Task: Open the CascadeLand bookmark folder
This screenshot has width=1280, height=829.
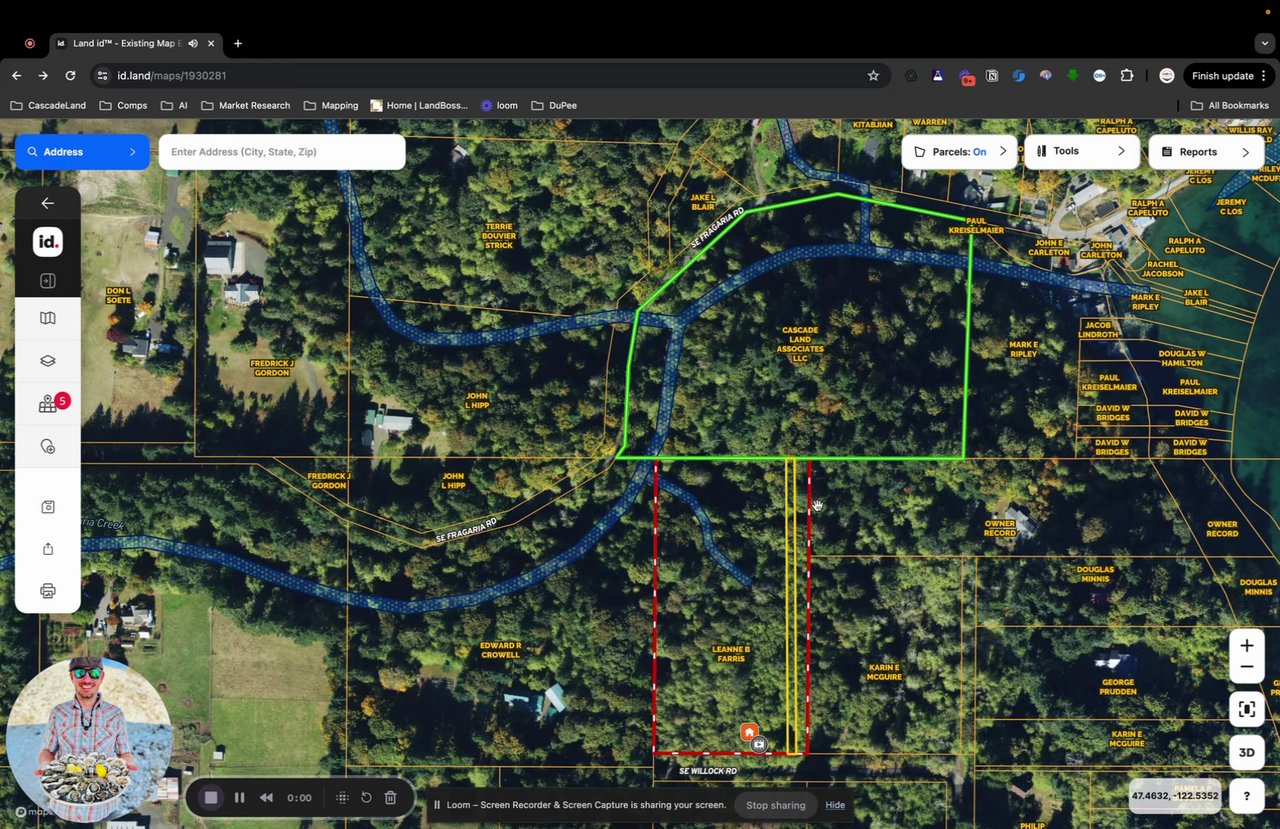Action: (x=48, y=105)
